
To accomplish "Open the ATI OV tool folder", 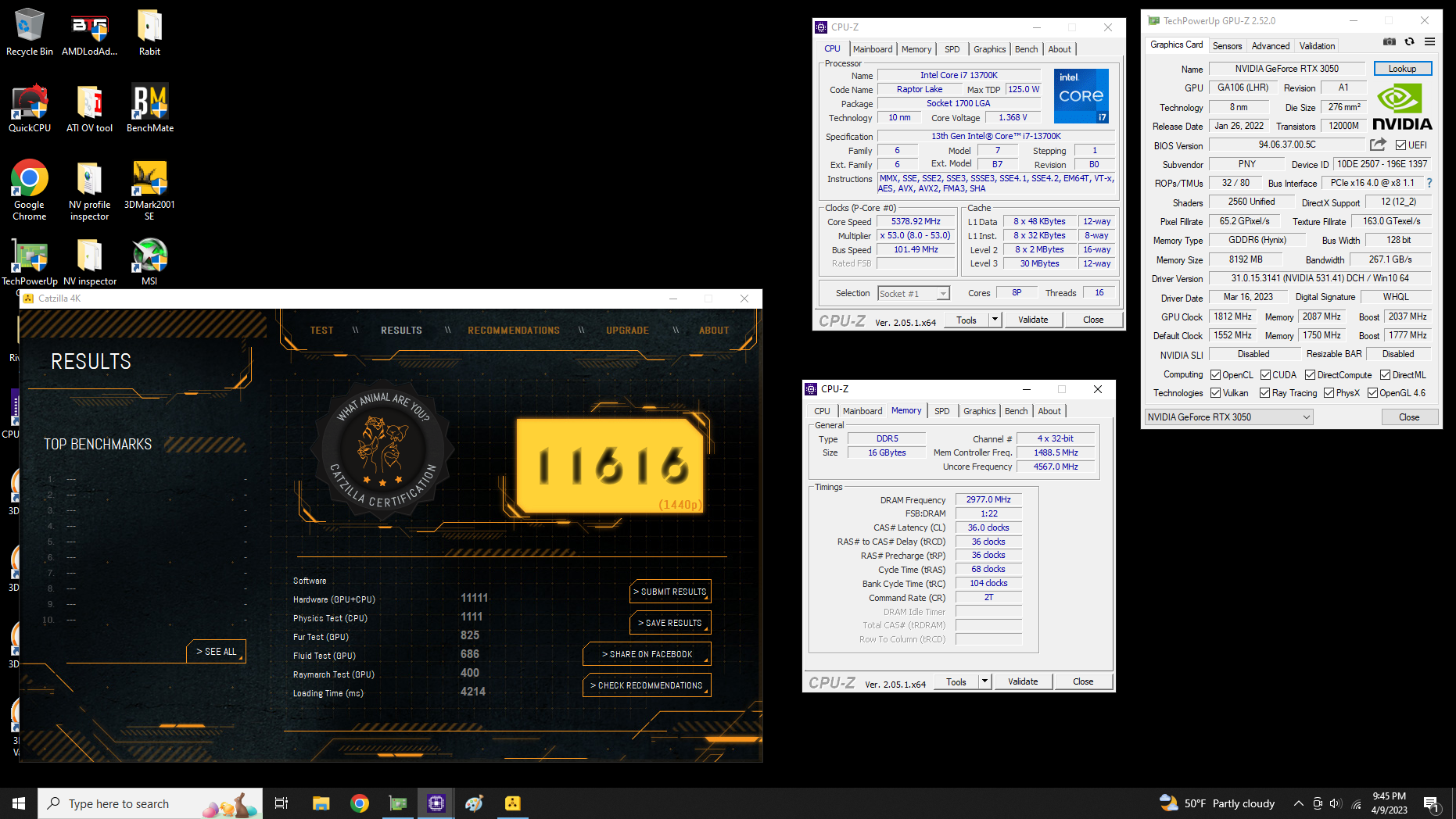I will click(89, 109).
